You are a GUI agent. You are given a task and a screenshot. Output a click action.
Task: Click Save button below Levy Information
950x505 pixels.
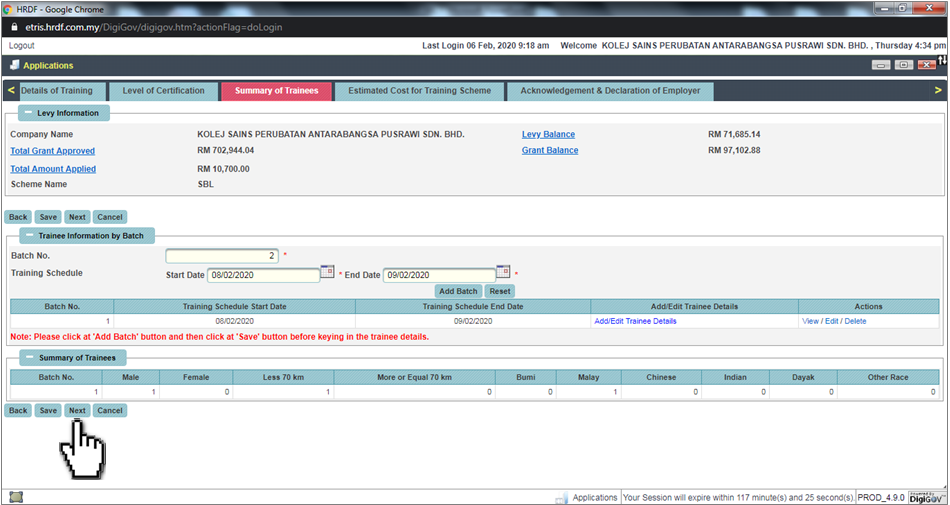click(48, 217)
